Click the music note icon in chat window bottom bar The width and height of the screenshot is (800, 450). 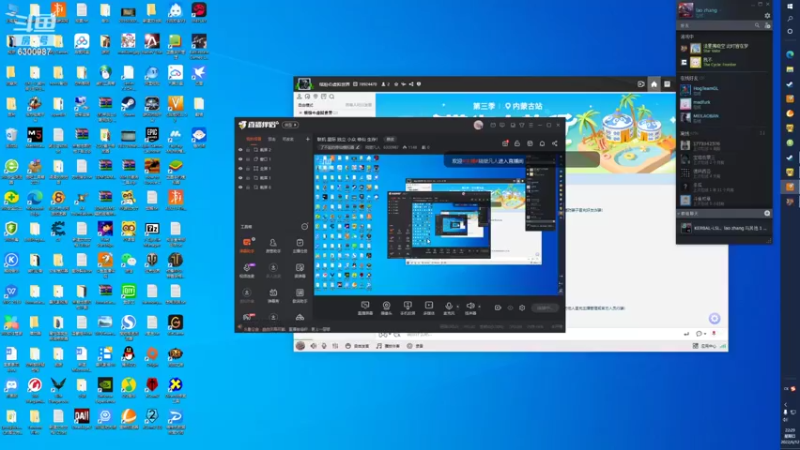point(379,346)
